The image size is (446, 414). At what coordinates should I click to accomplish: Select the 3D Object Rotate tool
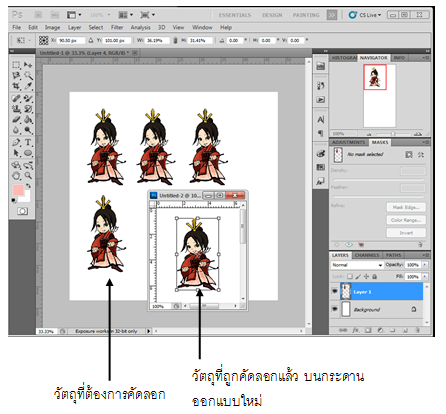(x=16, y=165)
